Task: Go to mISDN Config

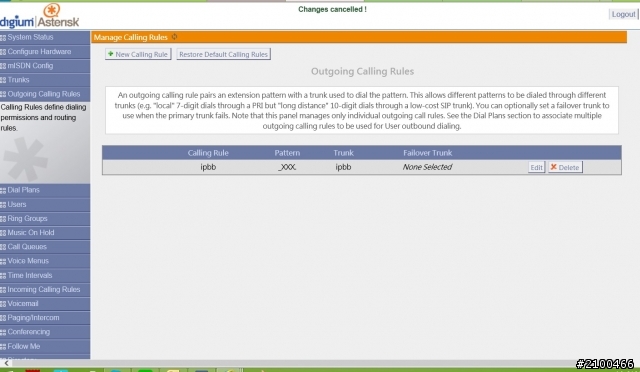Action: [45, 66]
